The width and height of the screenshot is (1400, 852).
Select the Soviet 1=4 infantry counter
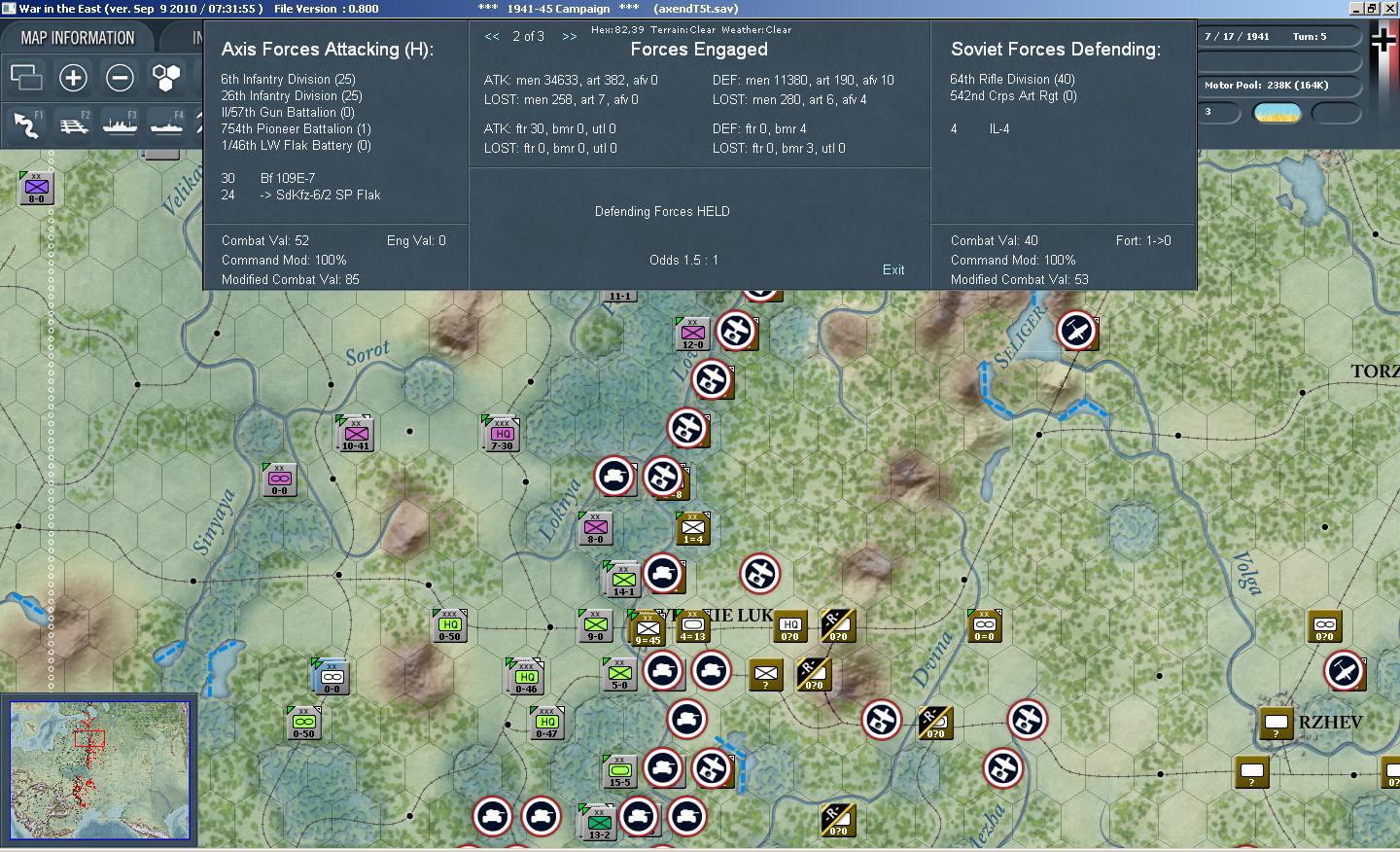692,528
